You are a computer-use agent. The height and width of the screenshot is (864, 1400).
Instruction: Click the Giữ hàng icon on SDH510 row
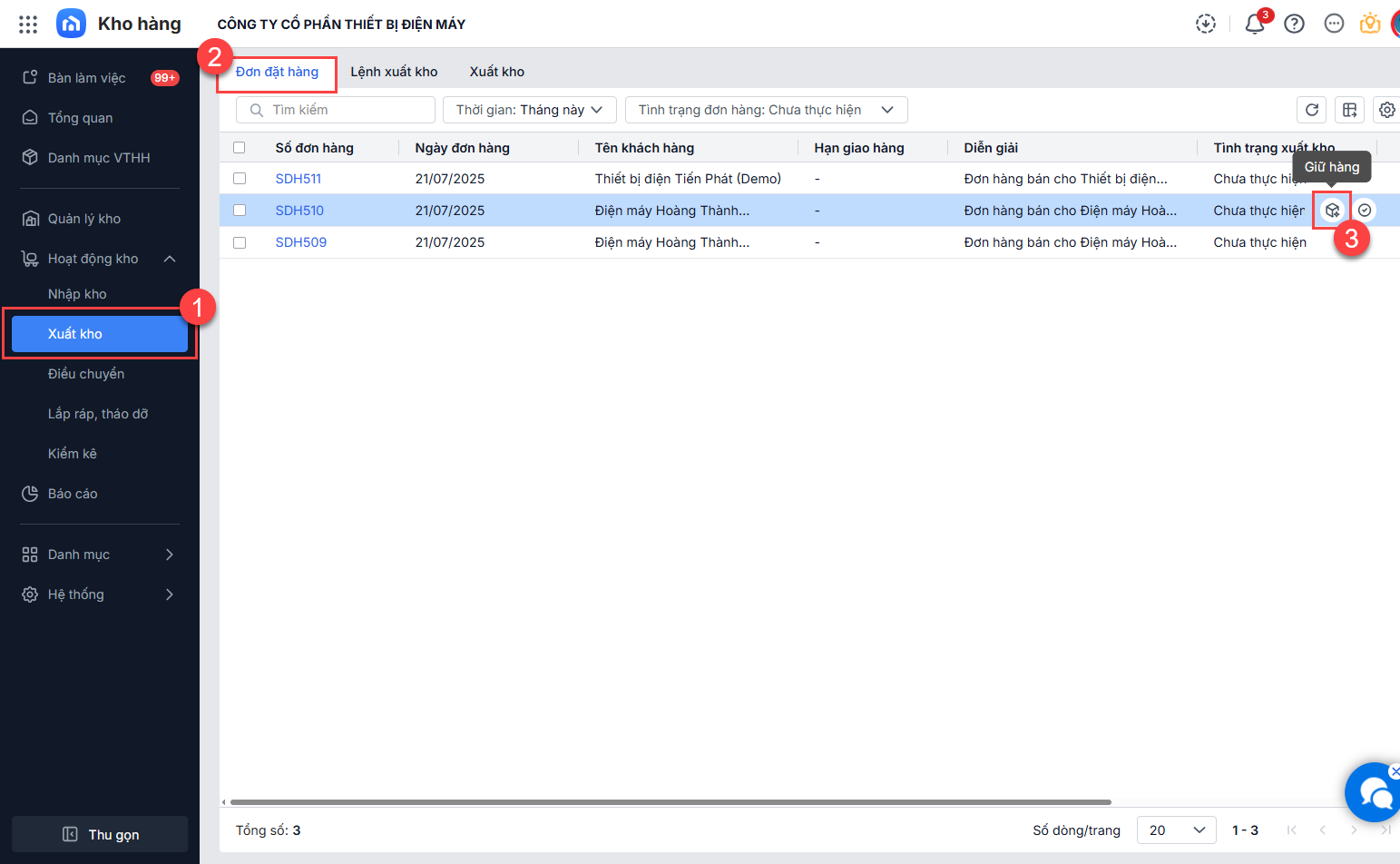click(1332, 211)
